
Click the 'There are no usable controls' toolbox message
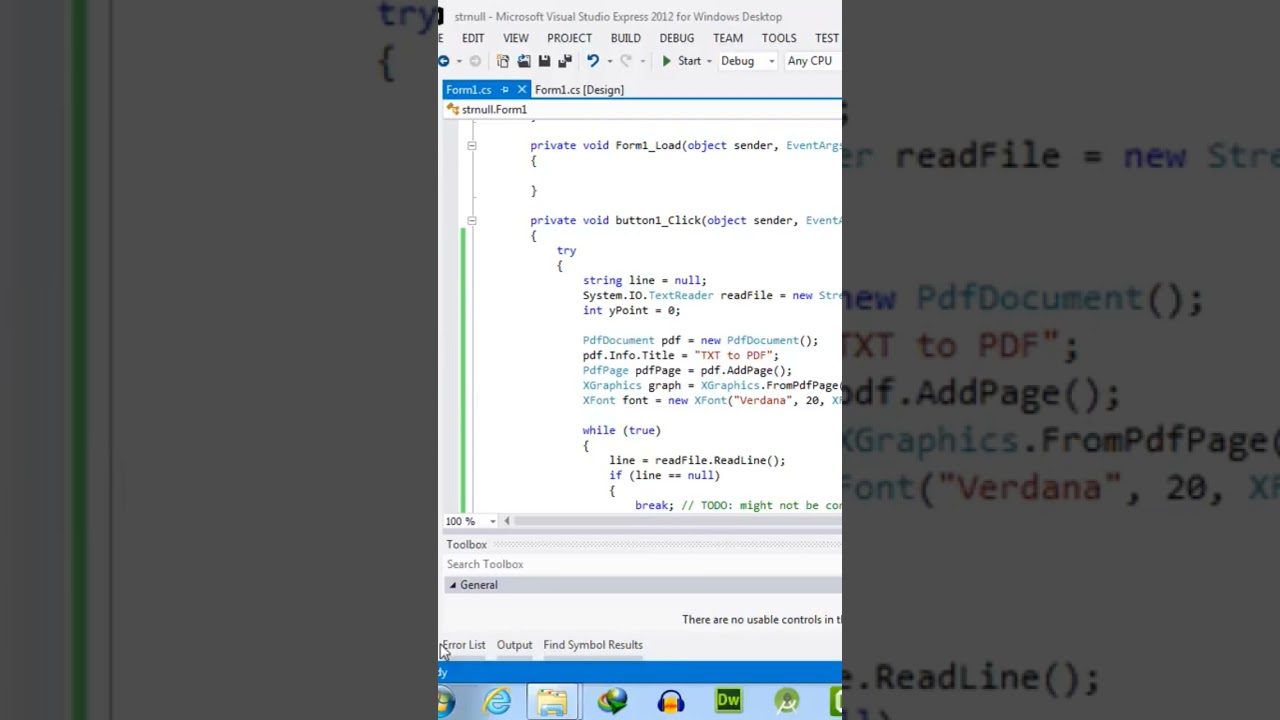click(x=762, y=620)
